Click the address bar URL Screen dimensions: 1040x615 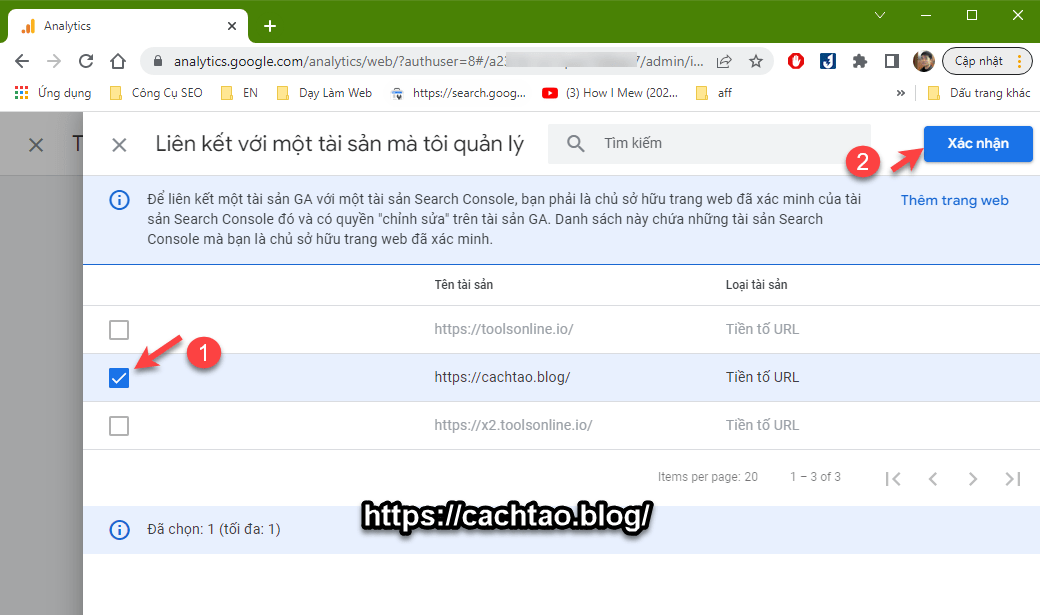point(438,61)
